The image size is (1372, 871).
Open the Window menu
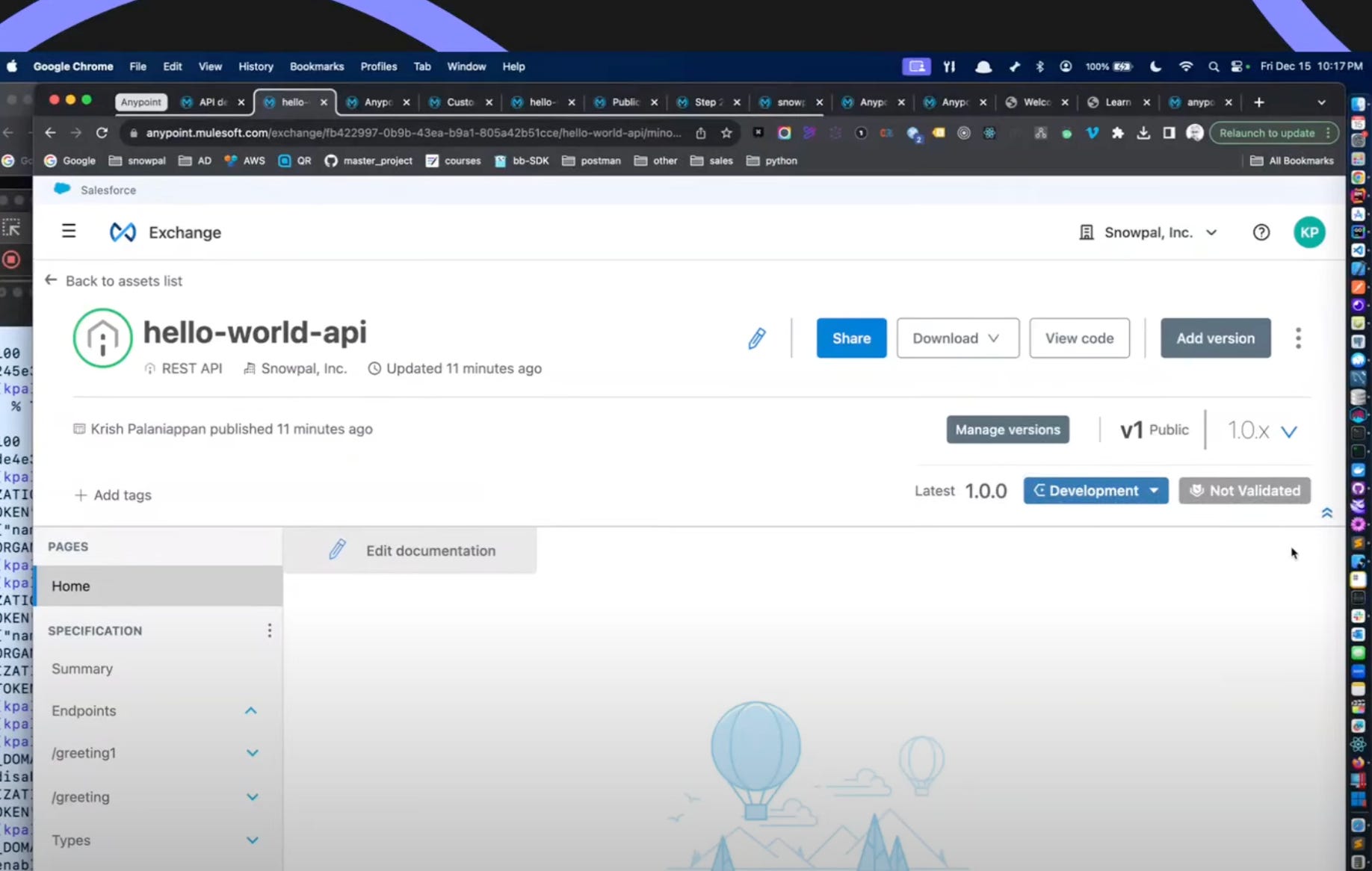[466, 66]
